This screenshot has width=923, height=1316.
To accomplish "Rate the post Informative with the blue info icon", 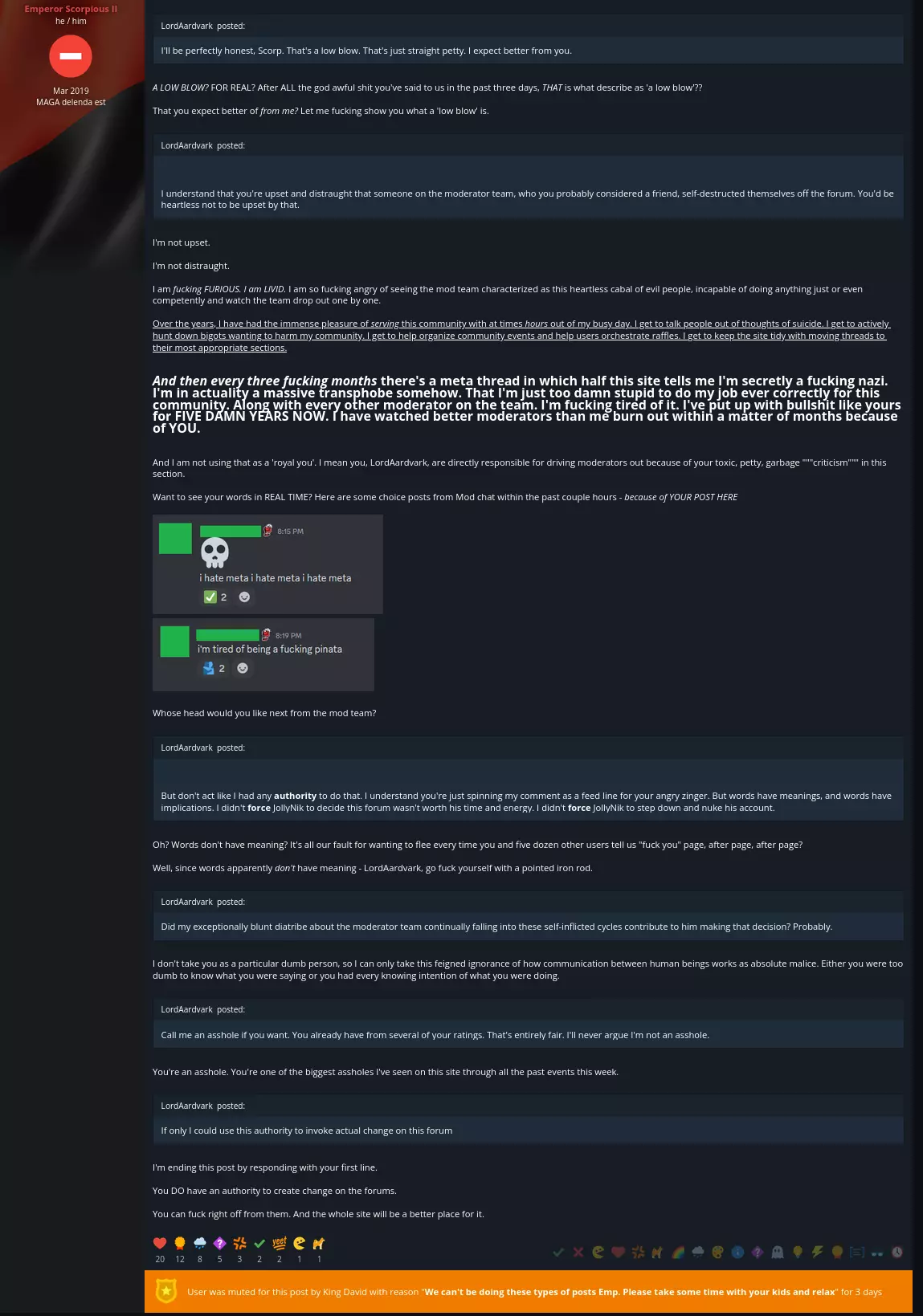I will click(x=737, y=1252).
